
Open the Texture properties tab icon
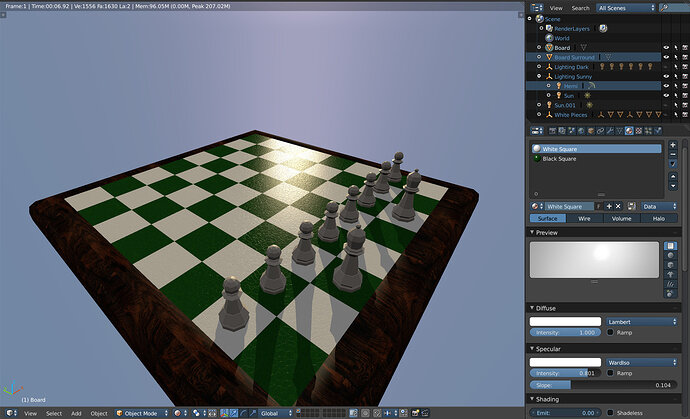coord(639,131)
